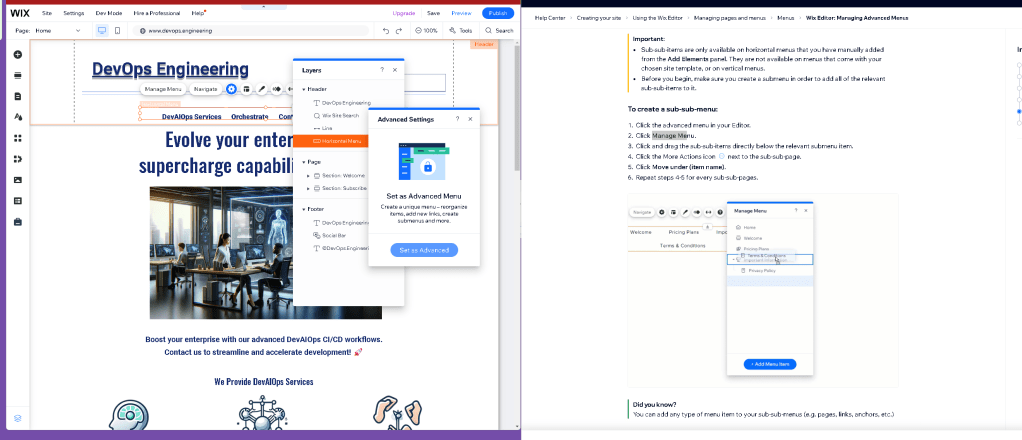Open the Settings menu
Screen dimensions: 1022x440
click(x=74, y=13)
